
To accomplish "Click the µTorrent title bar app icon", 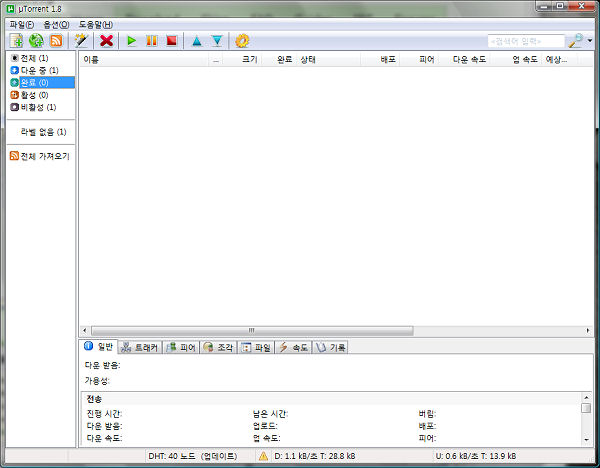I will click(11, 8).
